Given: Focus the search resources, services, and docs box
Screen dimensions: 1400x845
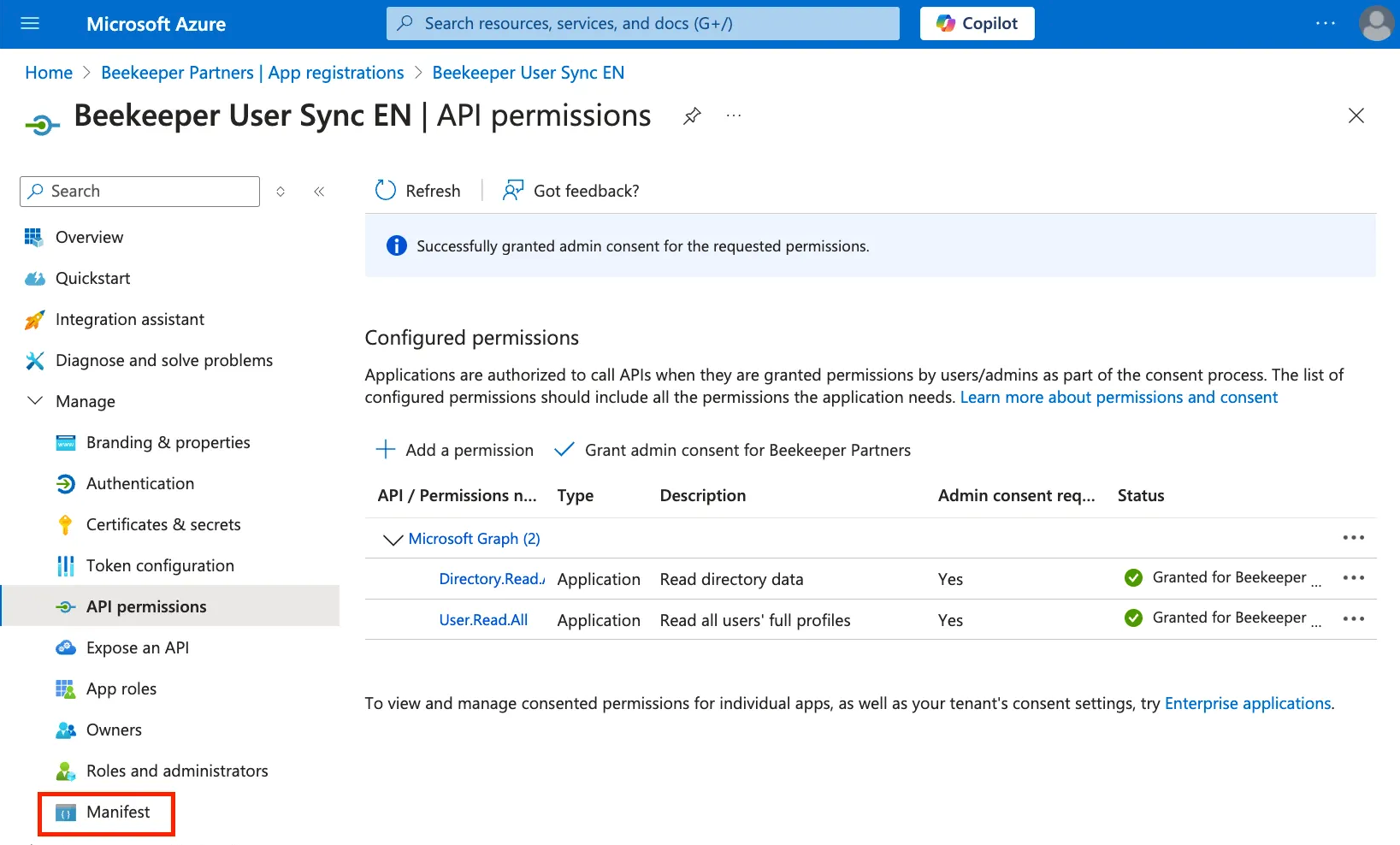Looking at the screenshot, I should pyautogui.click(x=643, y=24).
